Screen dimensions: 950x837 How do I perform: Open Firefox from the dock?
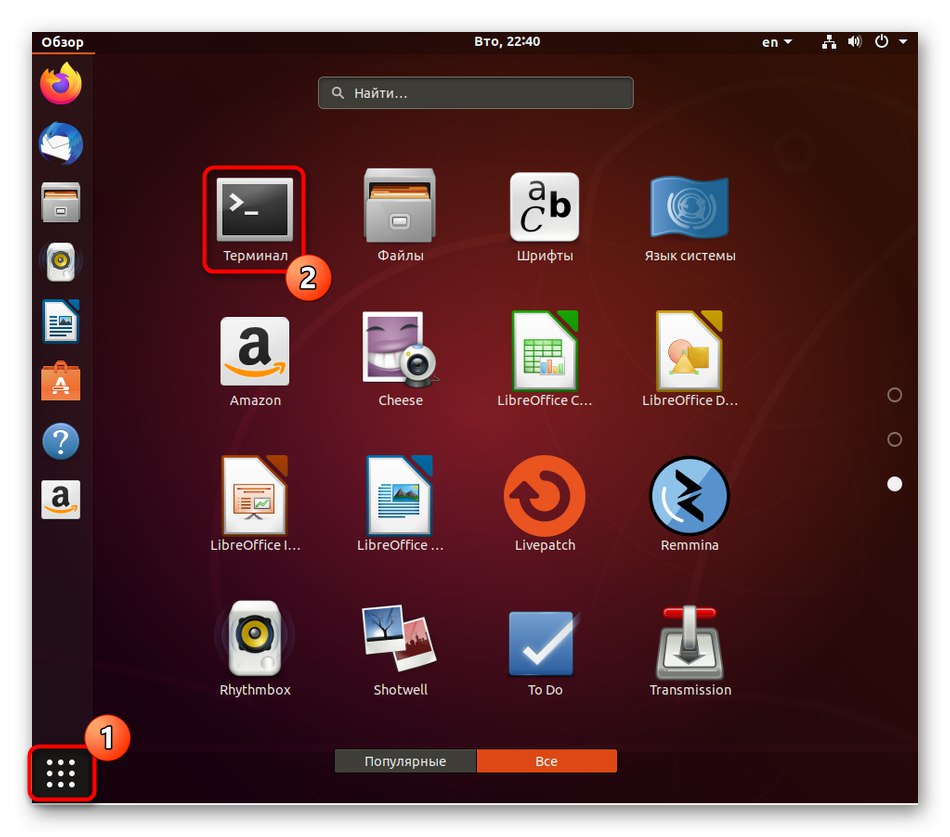click(x=61, y=84)
